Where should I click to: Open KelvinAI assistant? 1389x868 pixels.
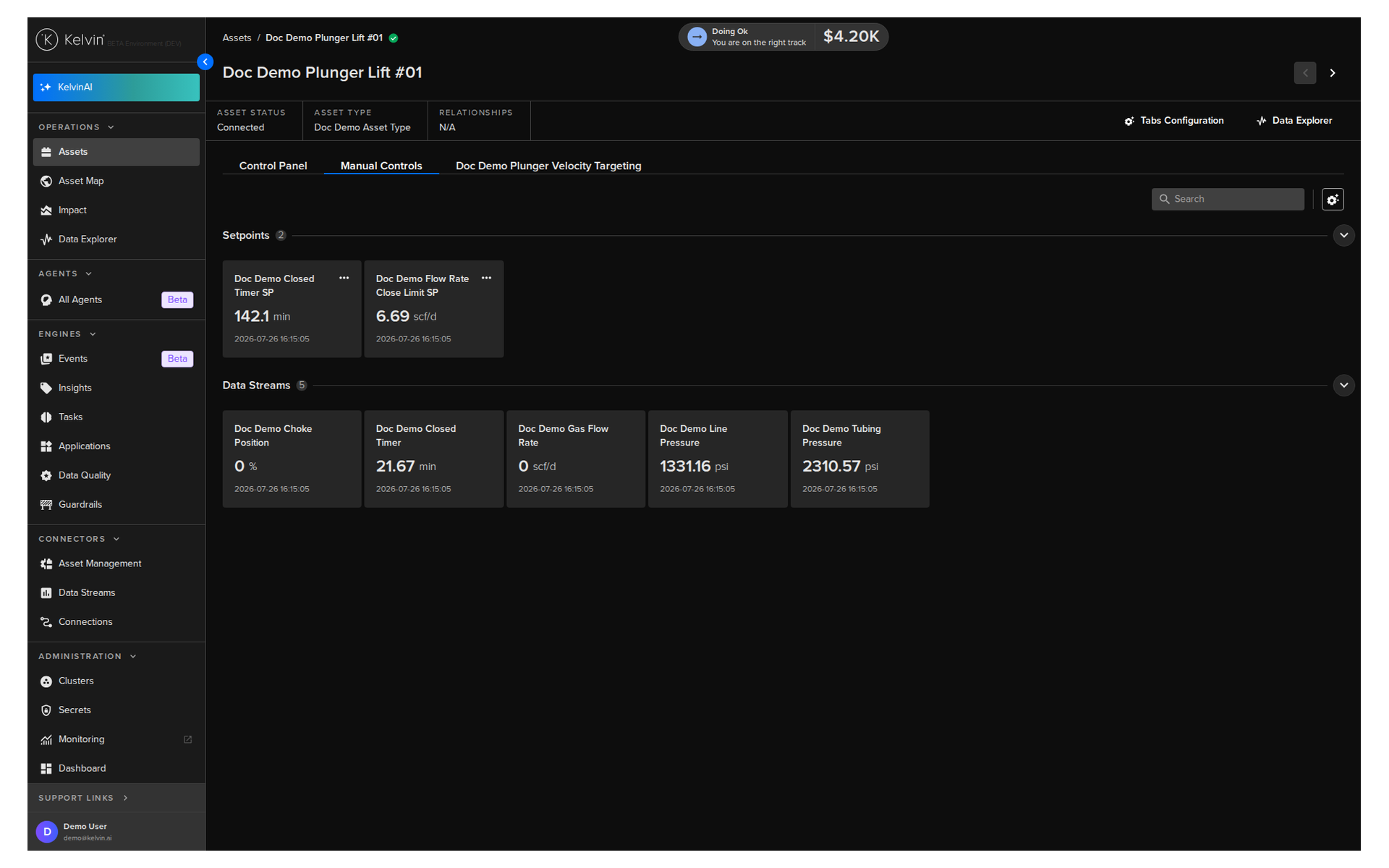[x=116, y=88]
